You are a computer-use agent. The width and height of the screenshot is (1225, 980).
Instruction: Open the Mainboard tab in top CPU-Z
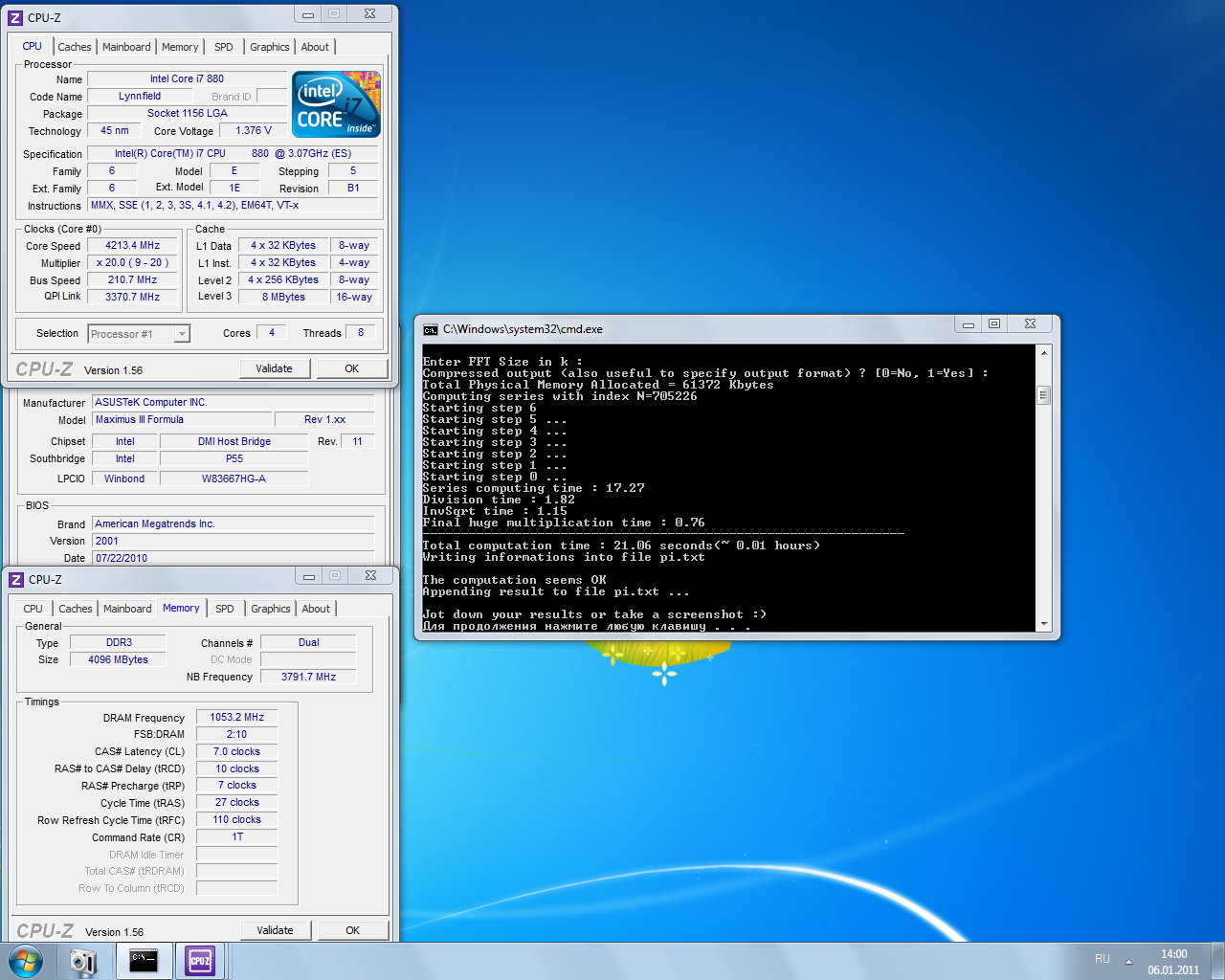126,47
